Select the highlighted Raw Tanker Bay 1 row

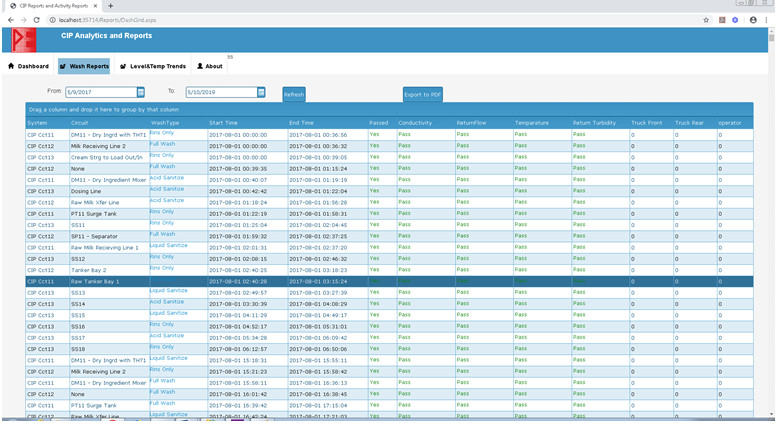point(95,281)
